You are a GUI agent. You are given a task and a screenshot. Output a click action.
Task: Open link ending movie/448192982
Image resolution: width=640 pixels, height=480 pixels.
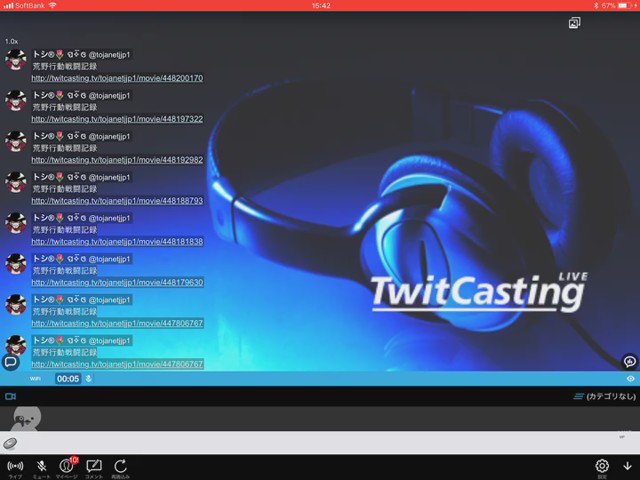pyautogui.click(x=117, y=160)
